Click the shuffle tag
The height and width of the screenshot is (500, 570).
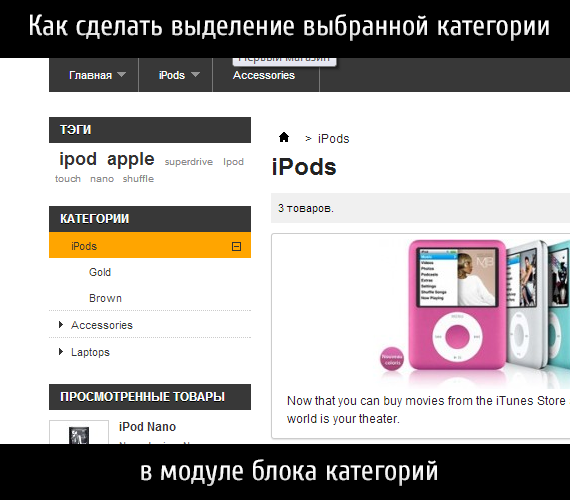(138, 179)
